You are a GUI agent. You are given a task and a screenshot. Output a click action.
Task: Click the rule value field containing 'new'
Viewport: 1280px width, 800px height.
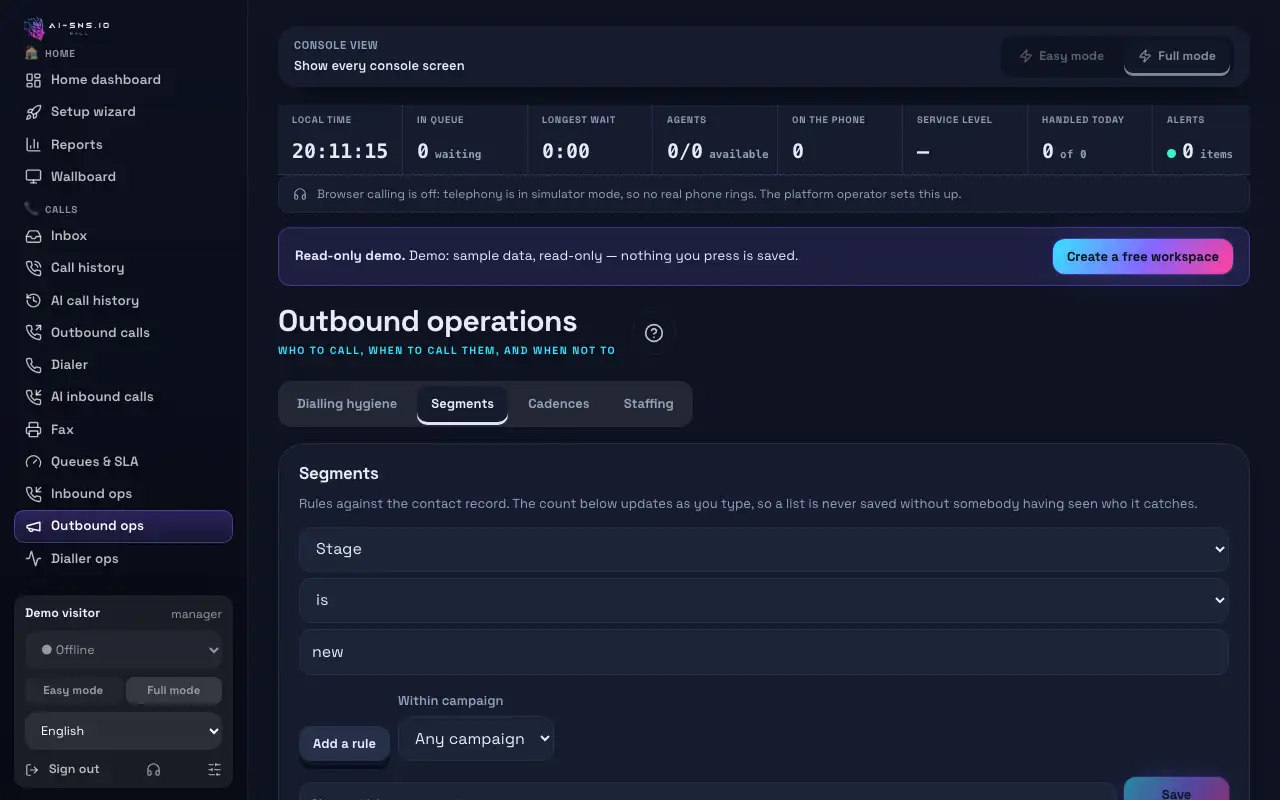(x=764, y=652)
